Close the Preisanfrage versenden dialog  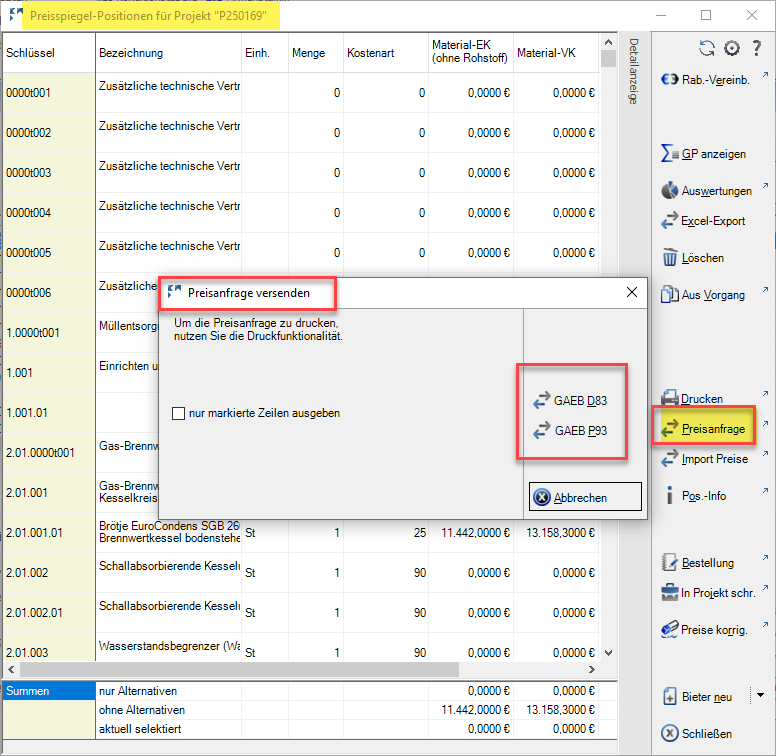point(631,293)
